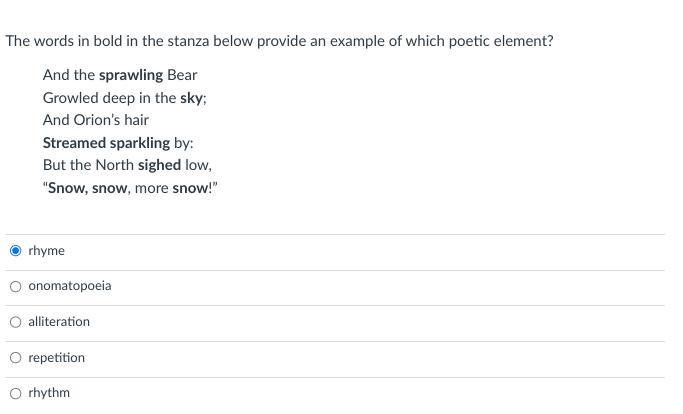
Task: Click the line And Orion's hair
Action: [96, 120]
